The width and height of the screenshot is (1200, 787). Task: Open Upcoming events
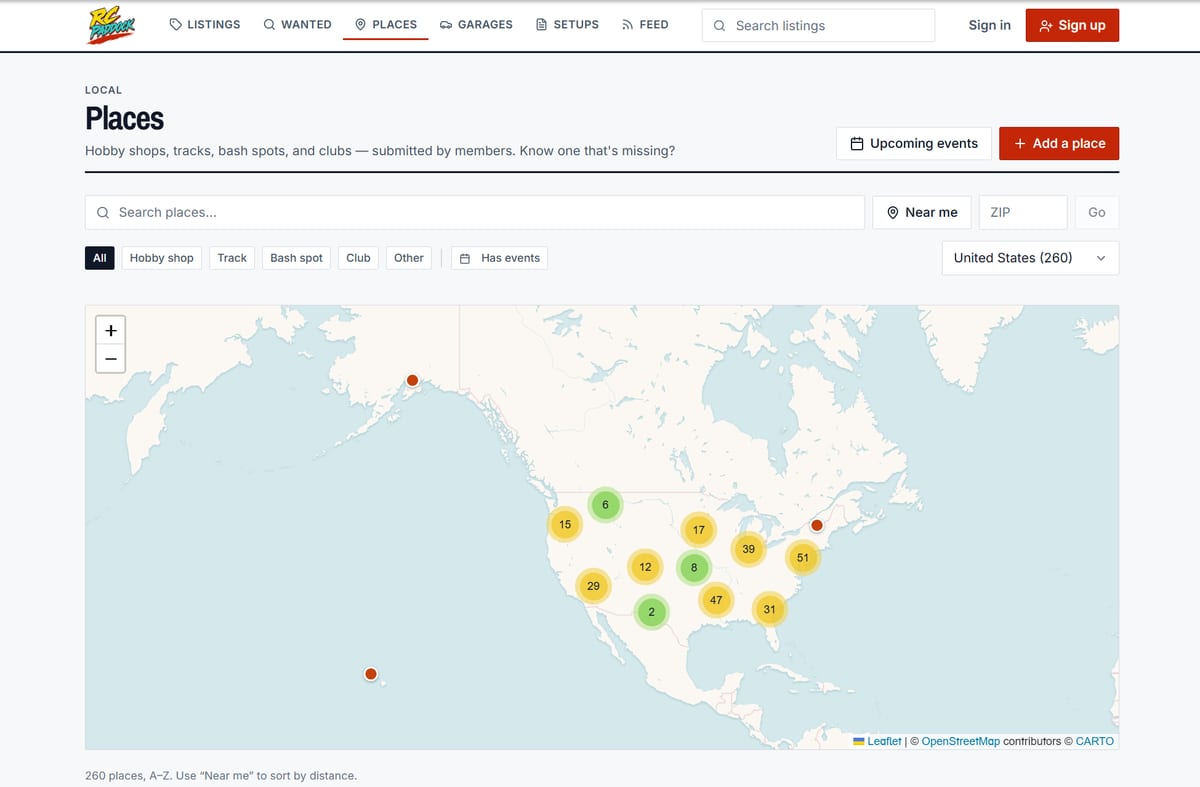click(913, 143)
